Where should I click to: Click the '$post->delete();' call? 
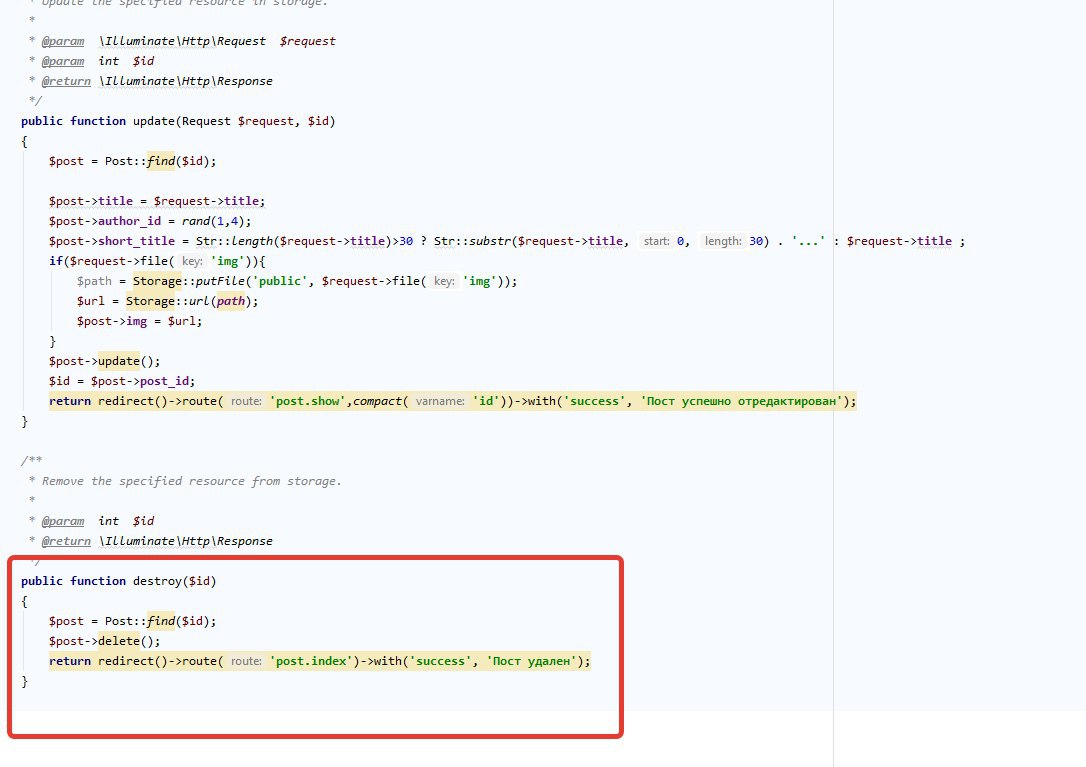tap(105, 642)
